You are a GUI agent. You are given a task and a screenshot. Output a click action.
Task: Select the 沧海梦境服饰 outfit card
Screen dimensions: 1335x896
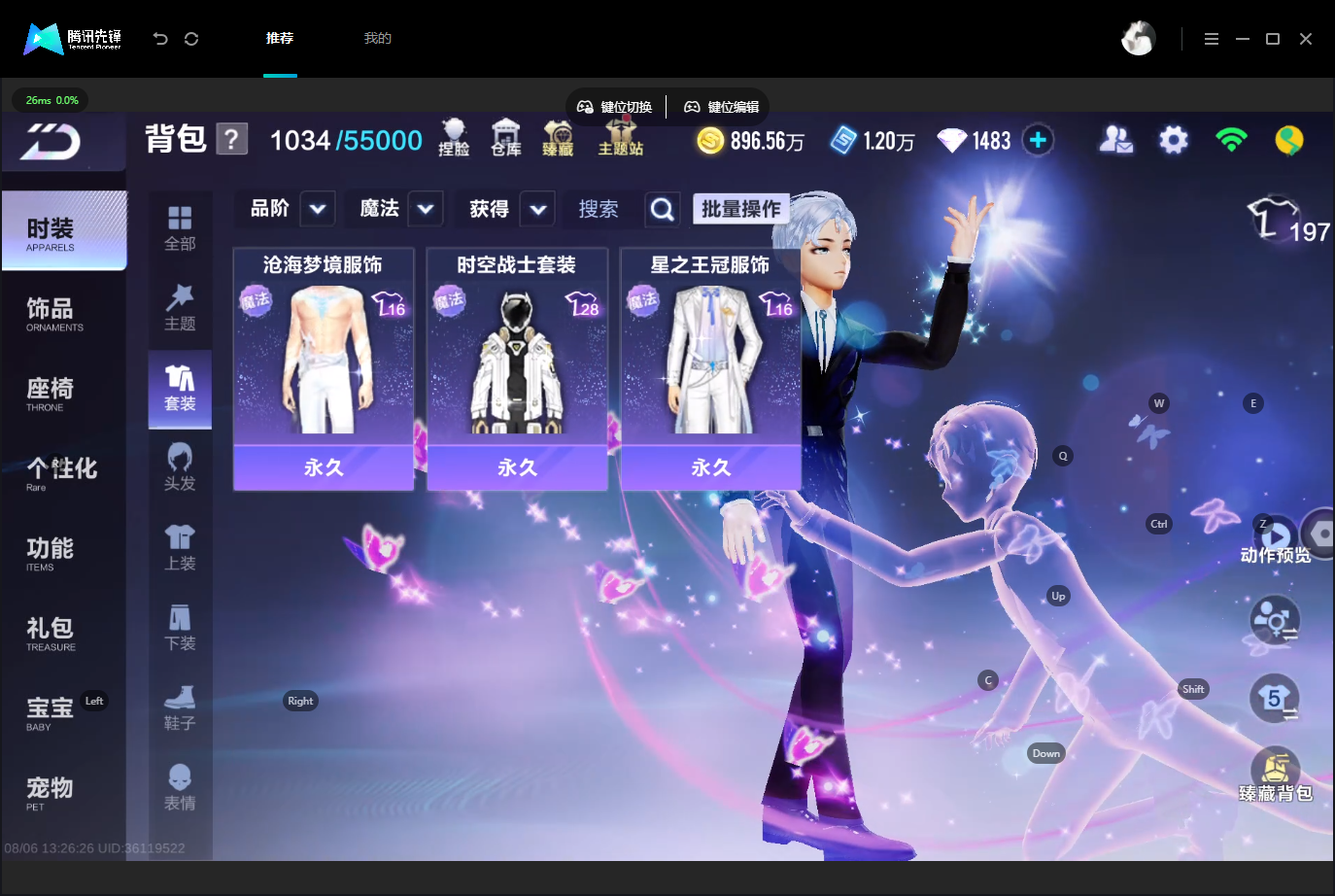324,369
